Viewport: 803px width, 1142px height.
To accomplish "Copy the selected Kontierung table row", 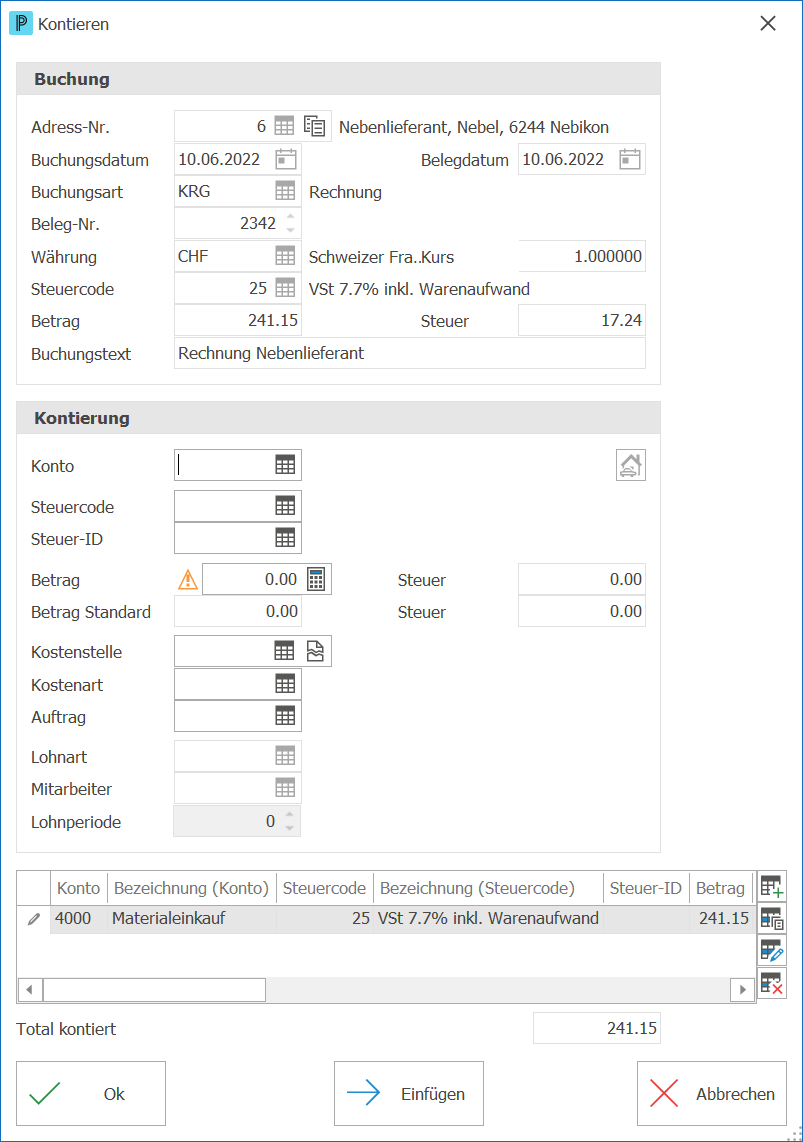I will pyautogui.click(x=772, y=918).
